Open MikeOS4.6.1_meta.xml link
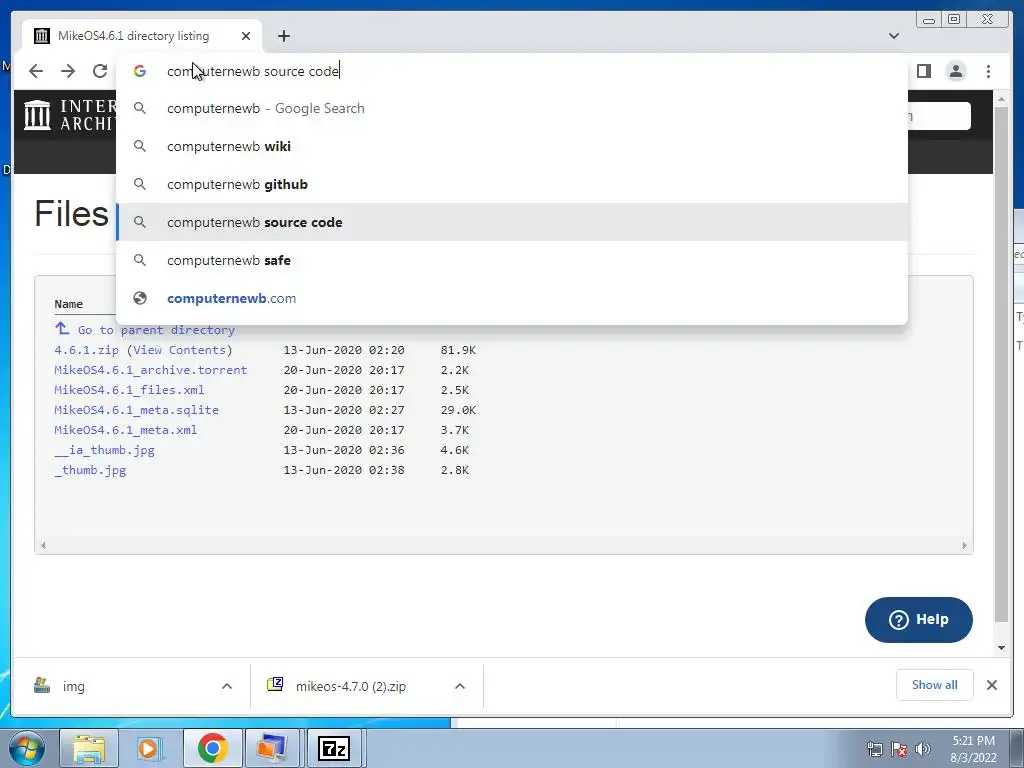Image resolution: width=1024 pixels, height=768 pixels. click(125, 430)
